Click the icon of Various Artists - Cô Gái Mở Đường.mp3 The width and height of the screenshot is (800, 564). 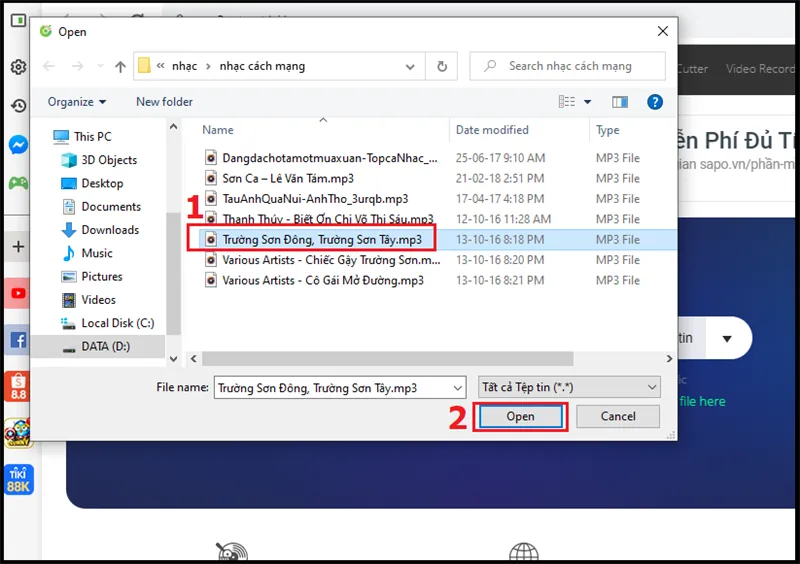(x=211, y=280)
